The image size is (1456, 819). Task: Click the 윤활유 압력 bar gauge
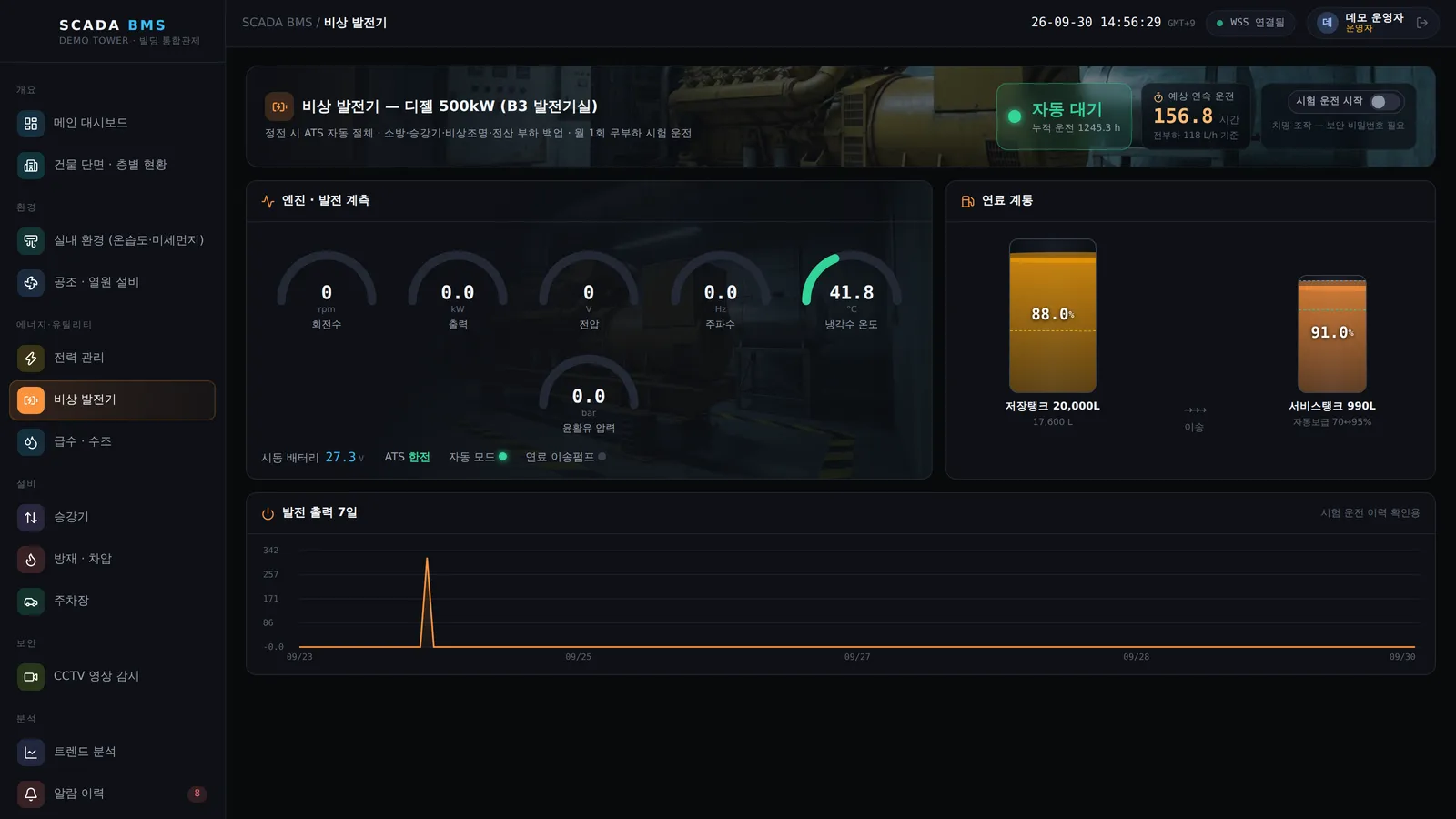point(589,395)
